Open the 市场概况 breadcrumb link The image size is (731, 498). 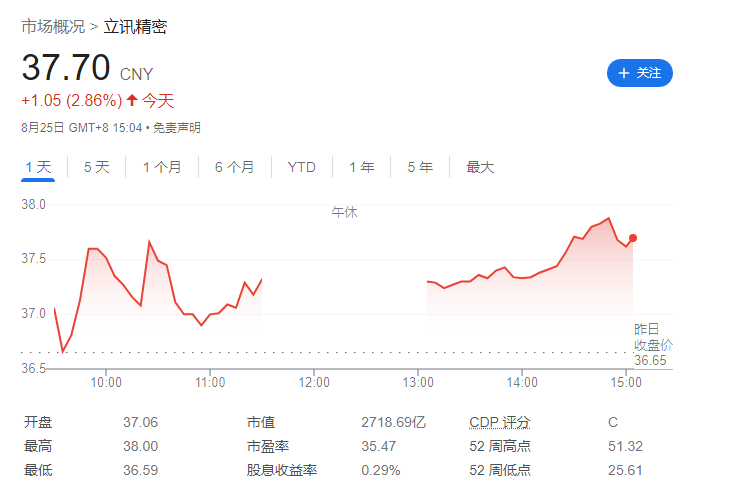tap(53, 27)
